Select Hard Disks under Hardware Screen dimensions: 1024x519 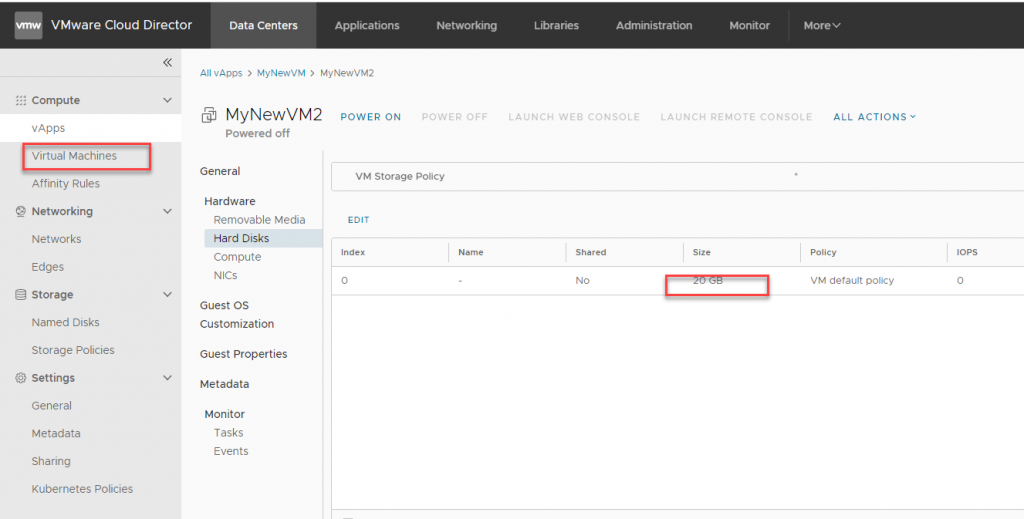point(263,238)
